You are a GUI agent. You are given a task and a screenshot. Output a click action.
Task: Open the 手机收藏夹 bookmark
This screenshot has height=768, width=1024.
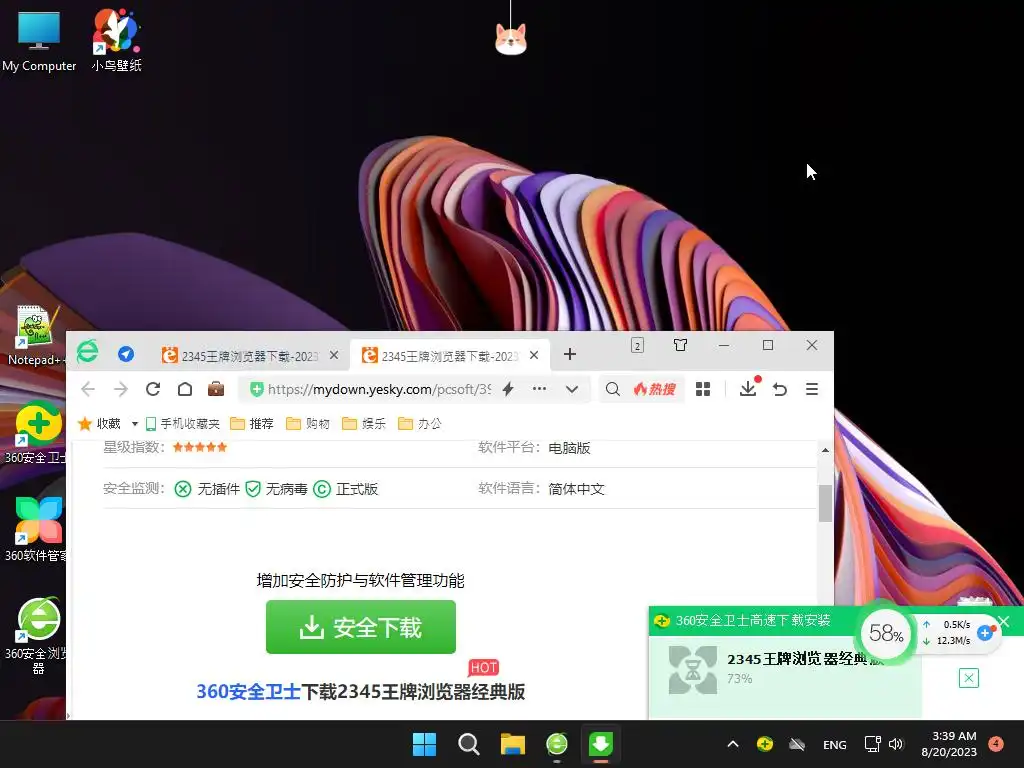(x=182, y=424)
